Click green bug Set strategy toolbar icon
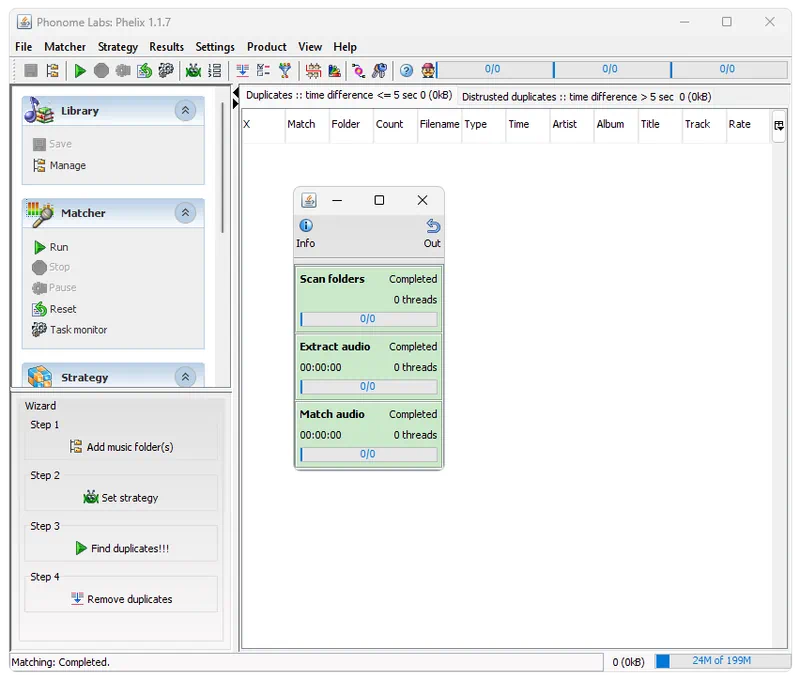 coord(193,70)
